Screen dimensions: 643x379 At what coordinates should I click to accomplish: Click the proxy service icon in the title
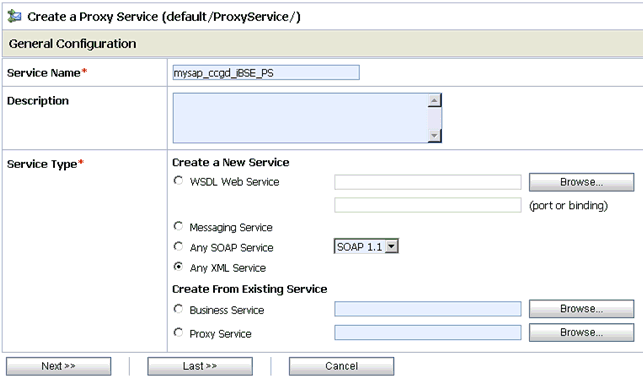[x=14, y=16]
